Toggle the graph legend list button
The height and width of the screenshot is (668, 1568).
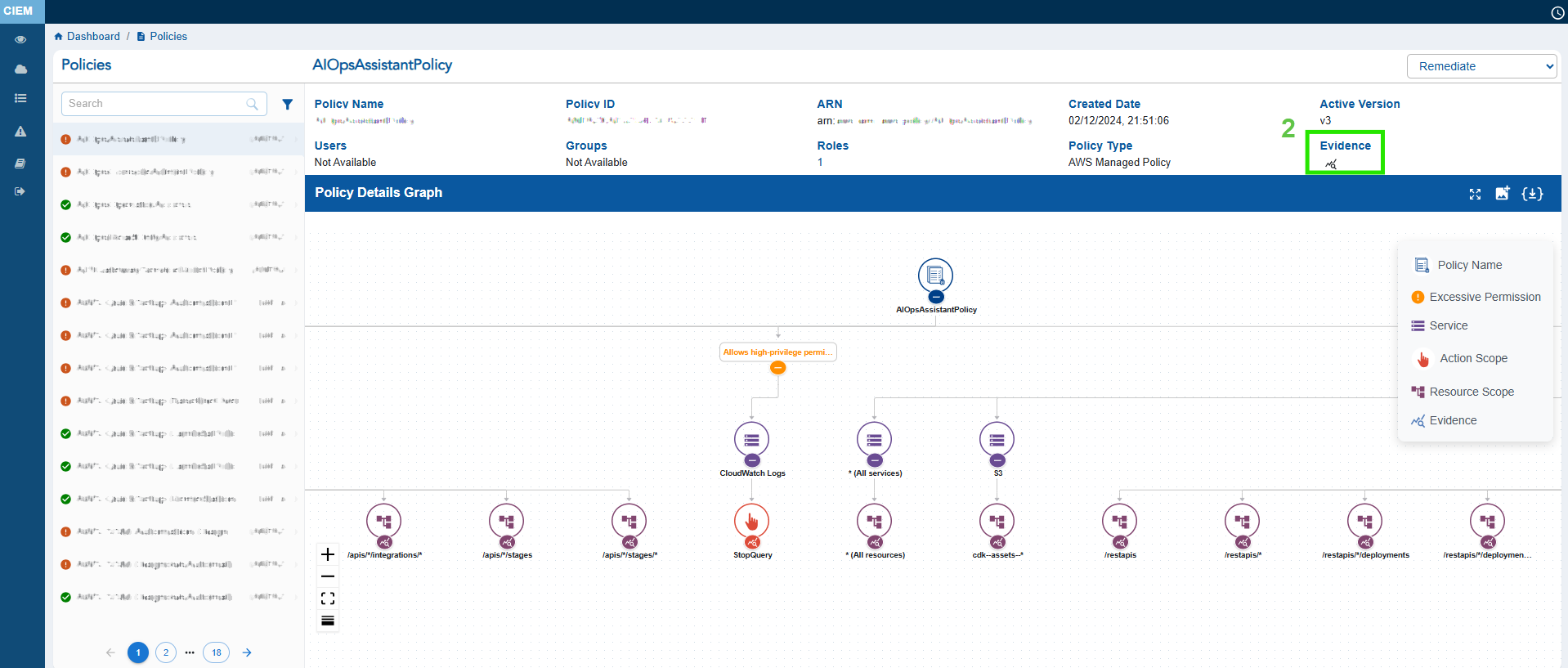point(328,621)
